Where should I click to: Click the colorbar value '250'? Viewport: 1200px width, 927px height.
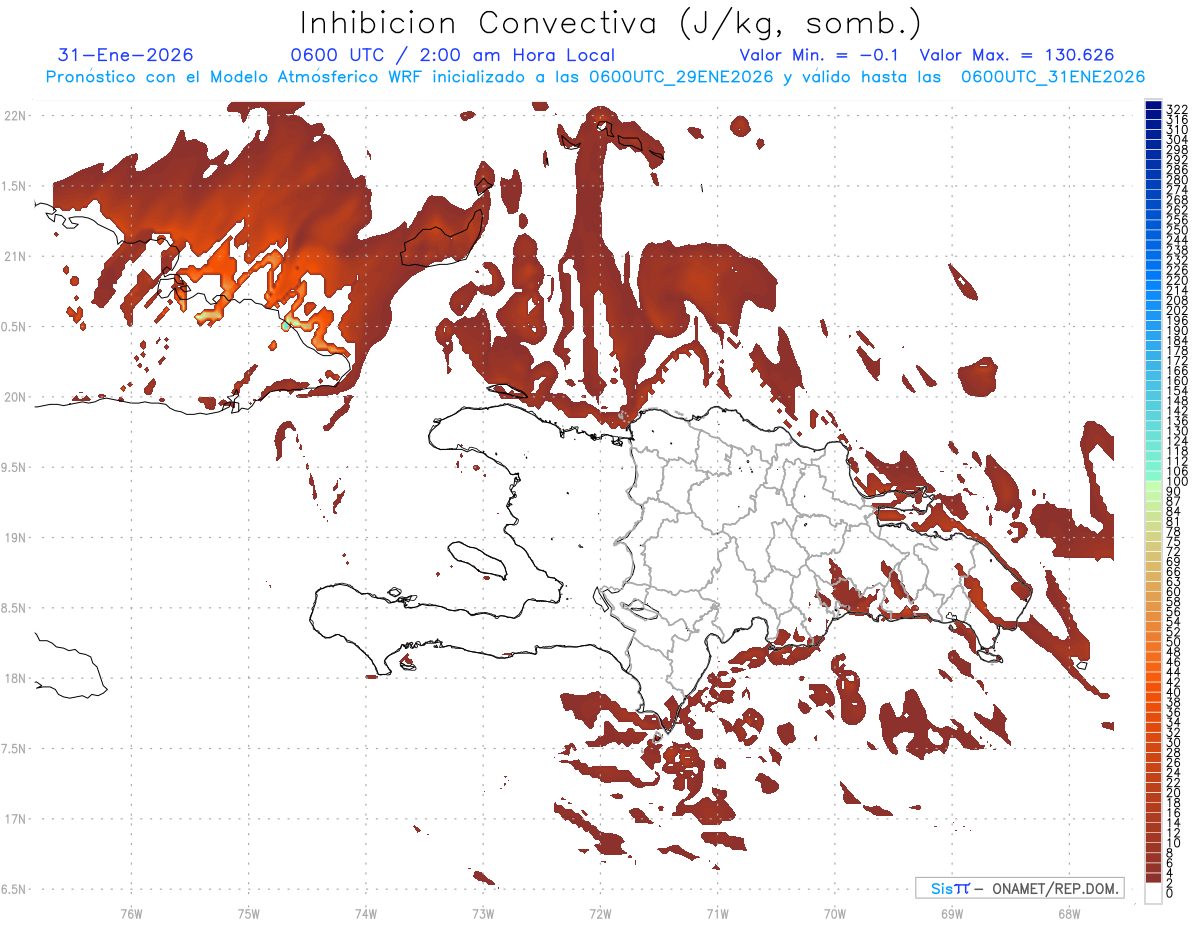pyautogui.click(x=1177, y=230)
